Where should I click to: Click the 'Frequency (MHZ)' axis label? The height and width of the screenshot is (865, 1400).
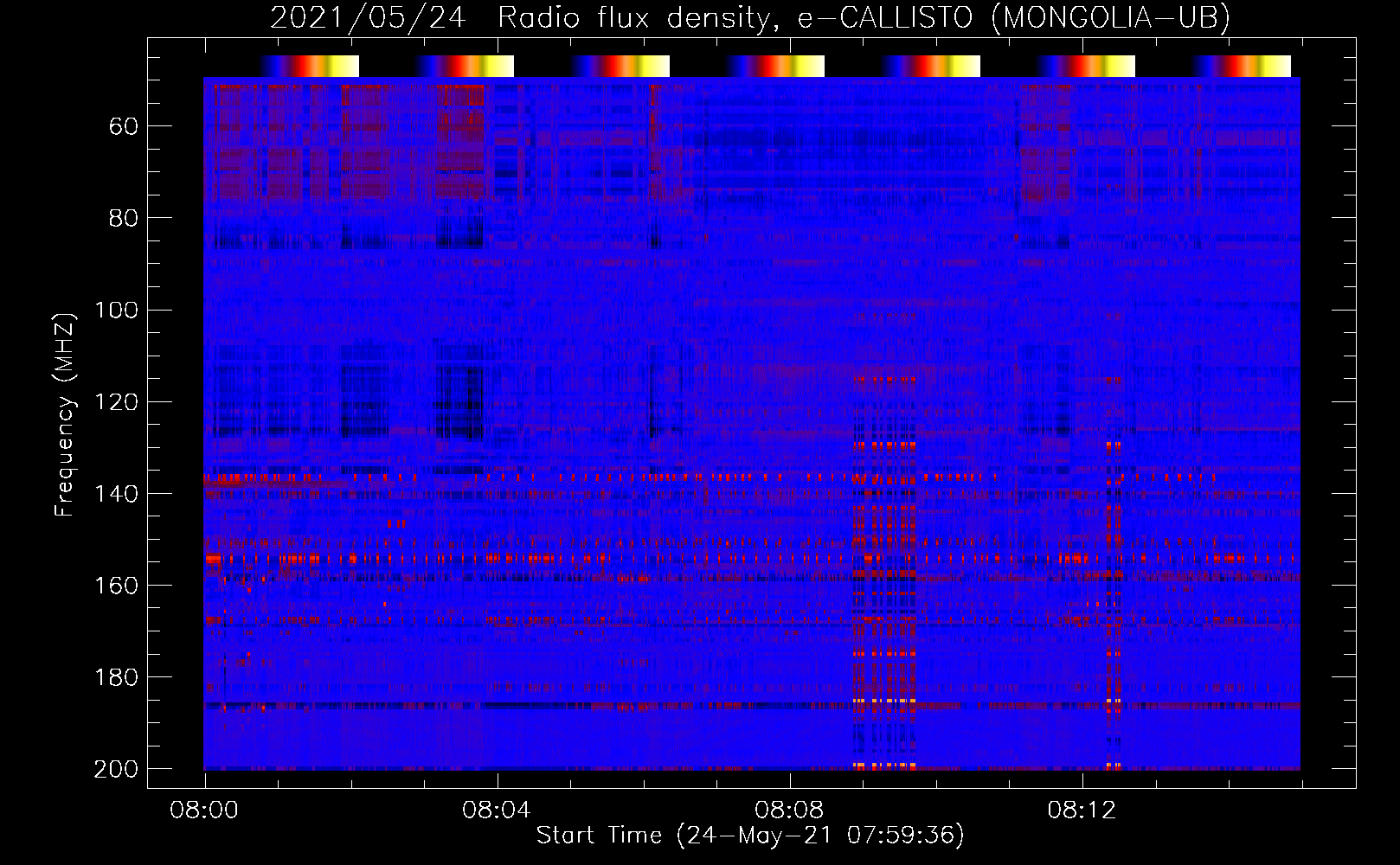tap(65, 414)
